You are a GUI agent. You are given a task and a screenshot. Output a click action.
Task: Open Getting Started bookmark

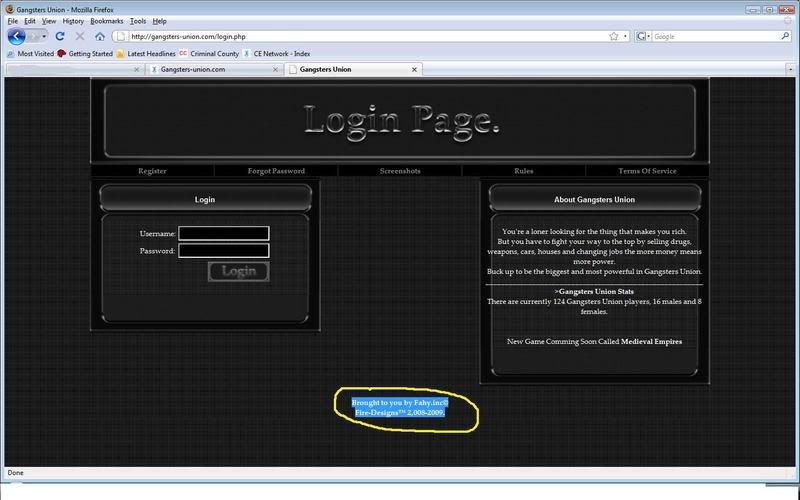click(x=84, y=53)
